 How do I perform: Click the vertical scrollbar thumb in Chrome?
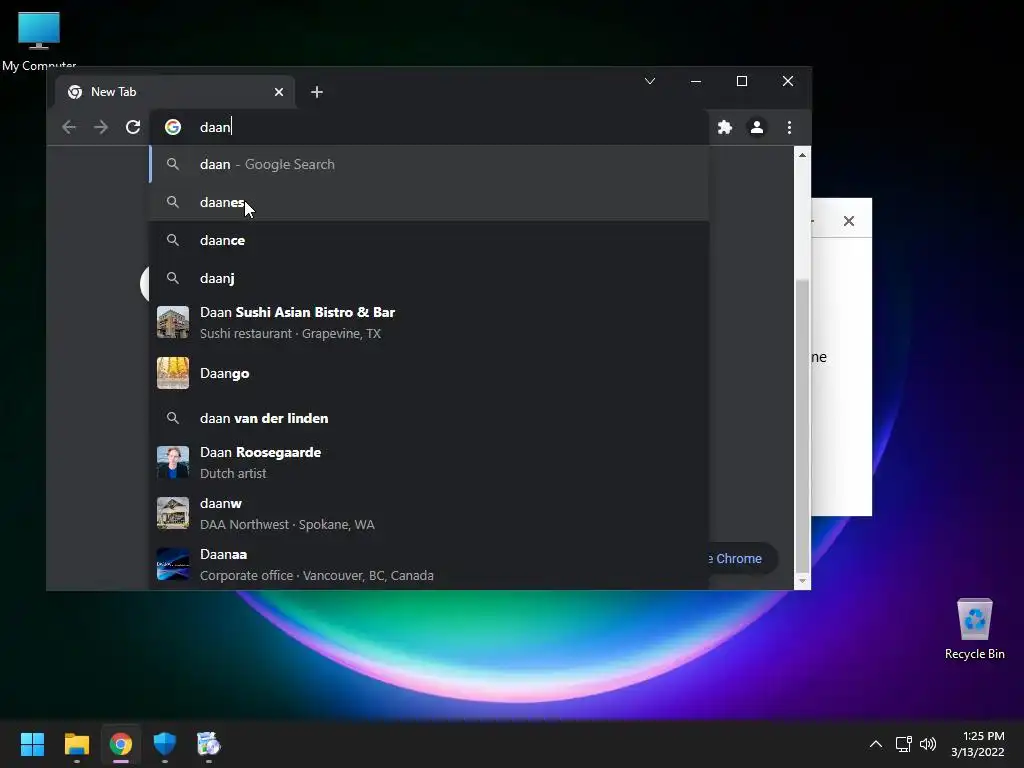tap(802, 424)
